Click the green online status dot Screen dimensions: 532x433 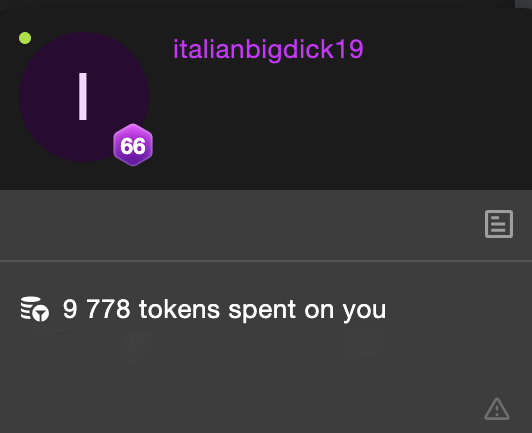(x=25, y=38)
